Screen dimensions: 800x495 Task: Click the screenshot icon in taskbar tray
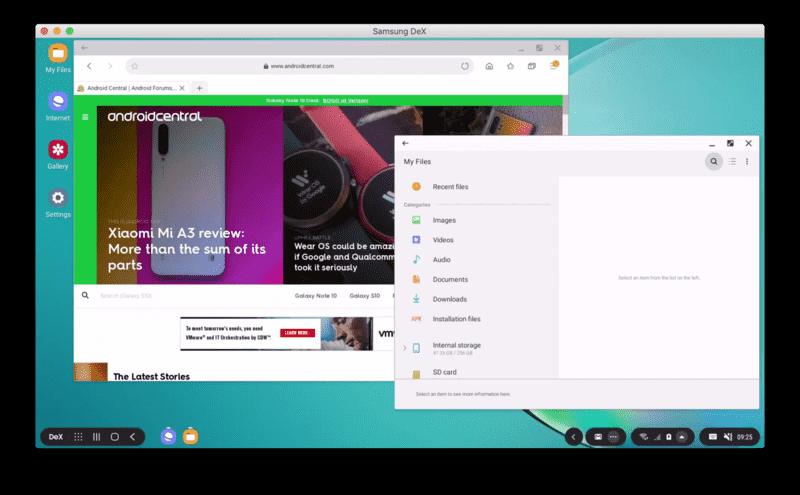[x=598, y=437]
